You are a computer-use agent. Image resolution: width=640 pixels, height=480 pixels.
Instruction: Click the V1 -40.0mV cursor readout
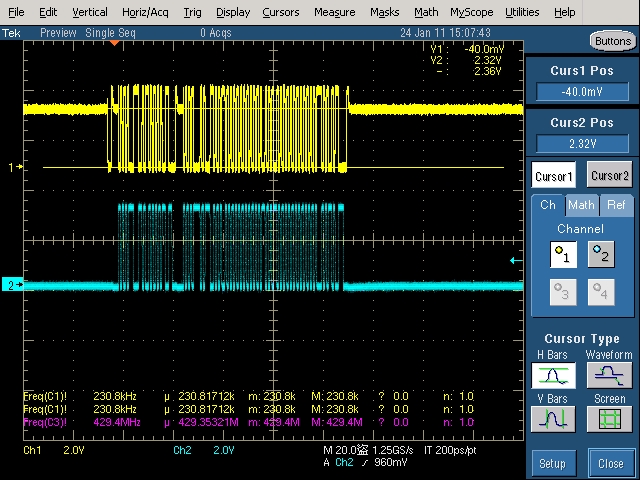pyautogui.click(x=467, y=49)
